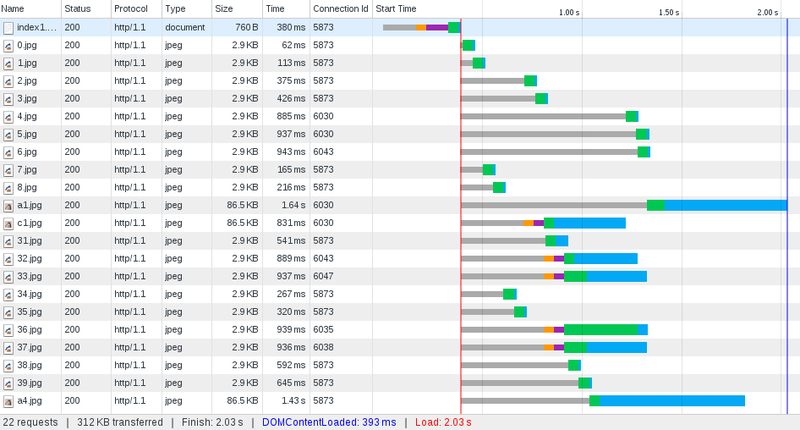The image size is (800, 430).
Task: Click 'Load: 2.03 s' in status bar
Action: [x=443, y=422]
